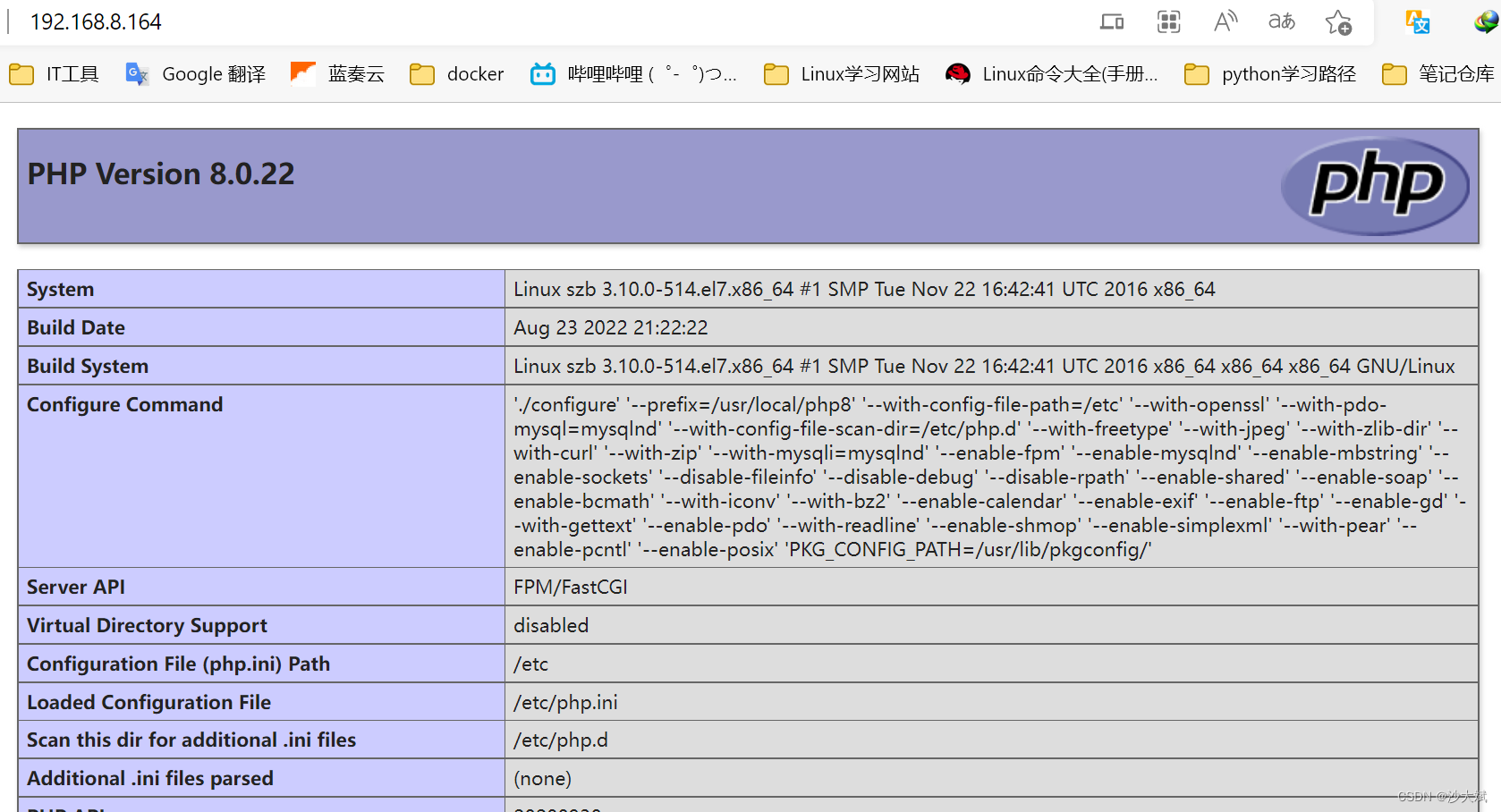1501x812 pixels.
Task: Open the globe extension icon at far right
Action: [1486, 22]
